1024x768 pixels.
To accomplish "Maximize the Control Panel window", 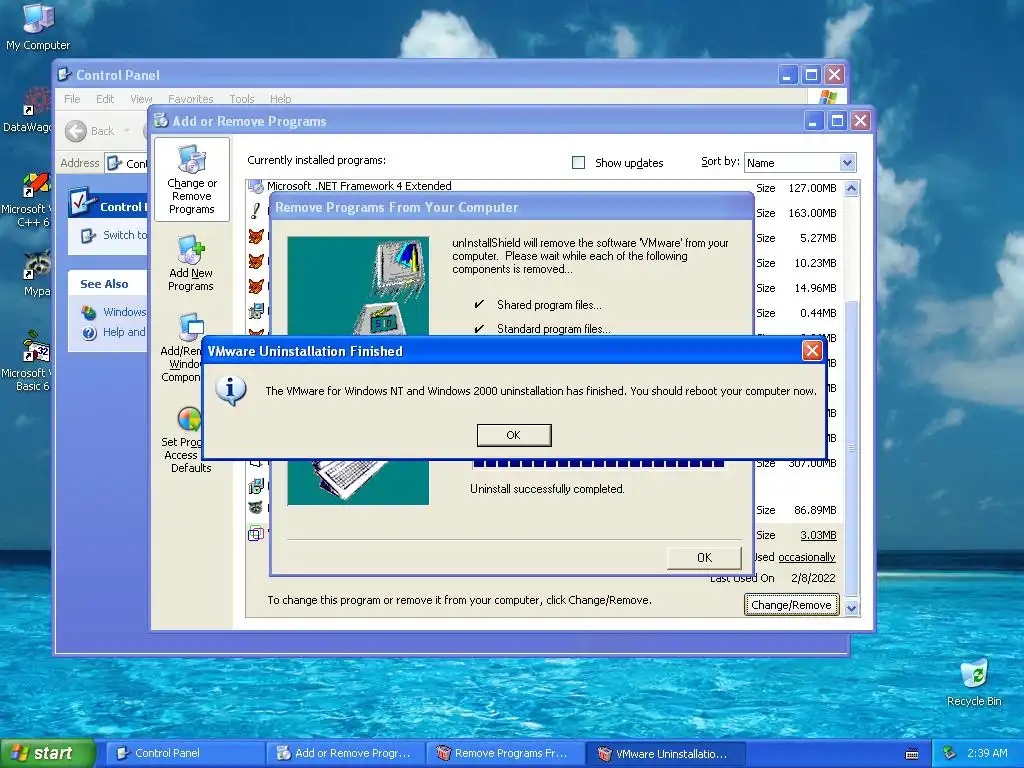I will 811,74.
